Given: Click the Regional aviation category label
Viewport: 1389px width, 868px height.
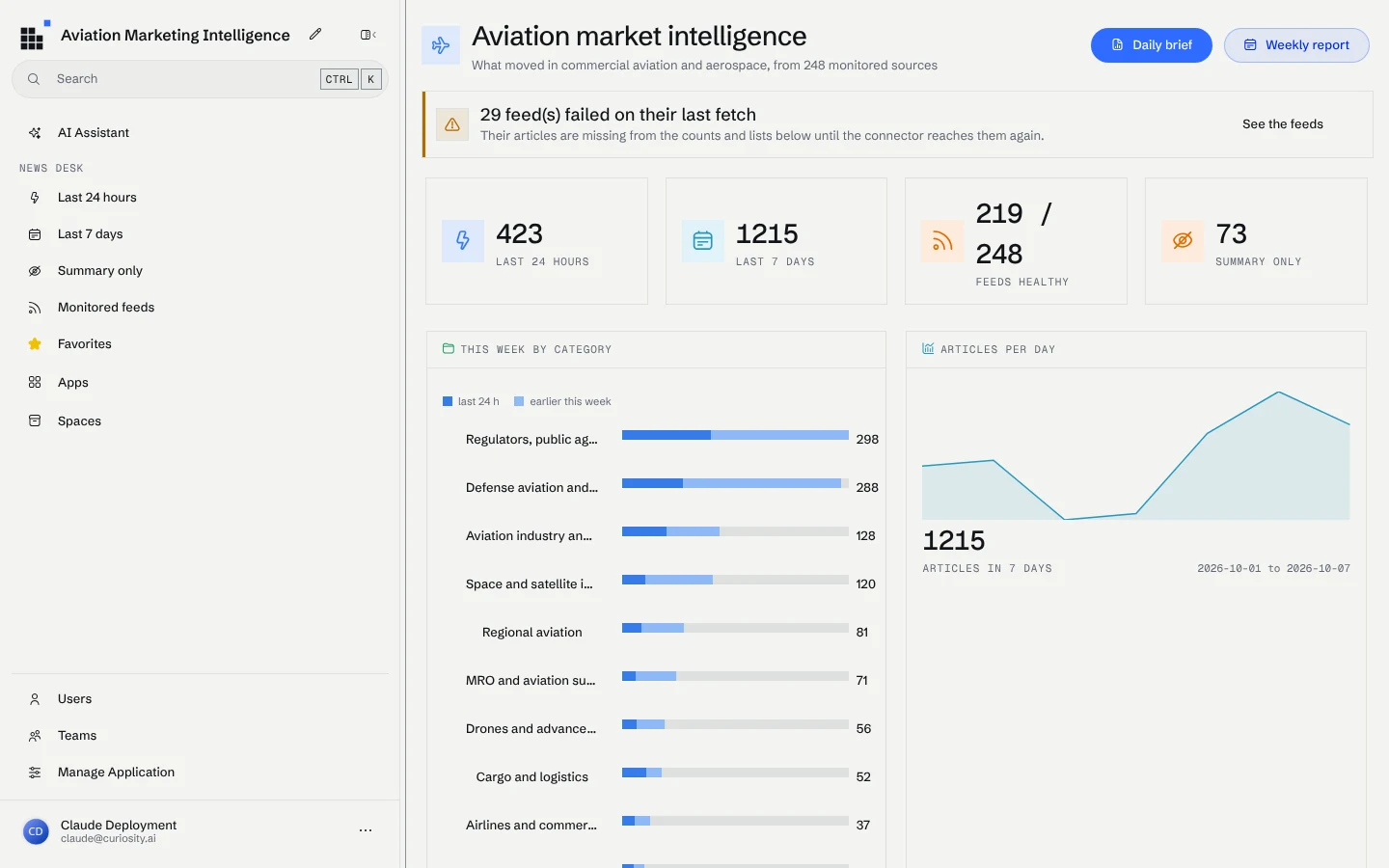Looking at the screenshot, I should click(x=532, y=633).
